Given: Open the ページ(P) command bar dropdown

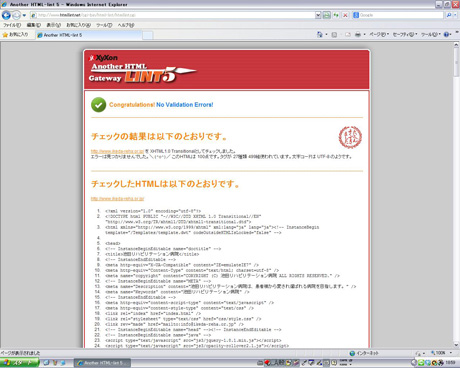Looking at the screenshot, I should pyautogui.click(x=379, y=34).
